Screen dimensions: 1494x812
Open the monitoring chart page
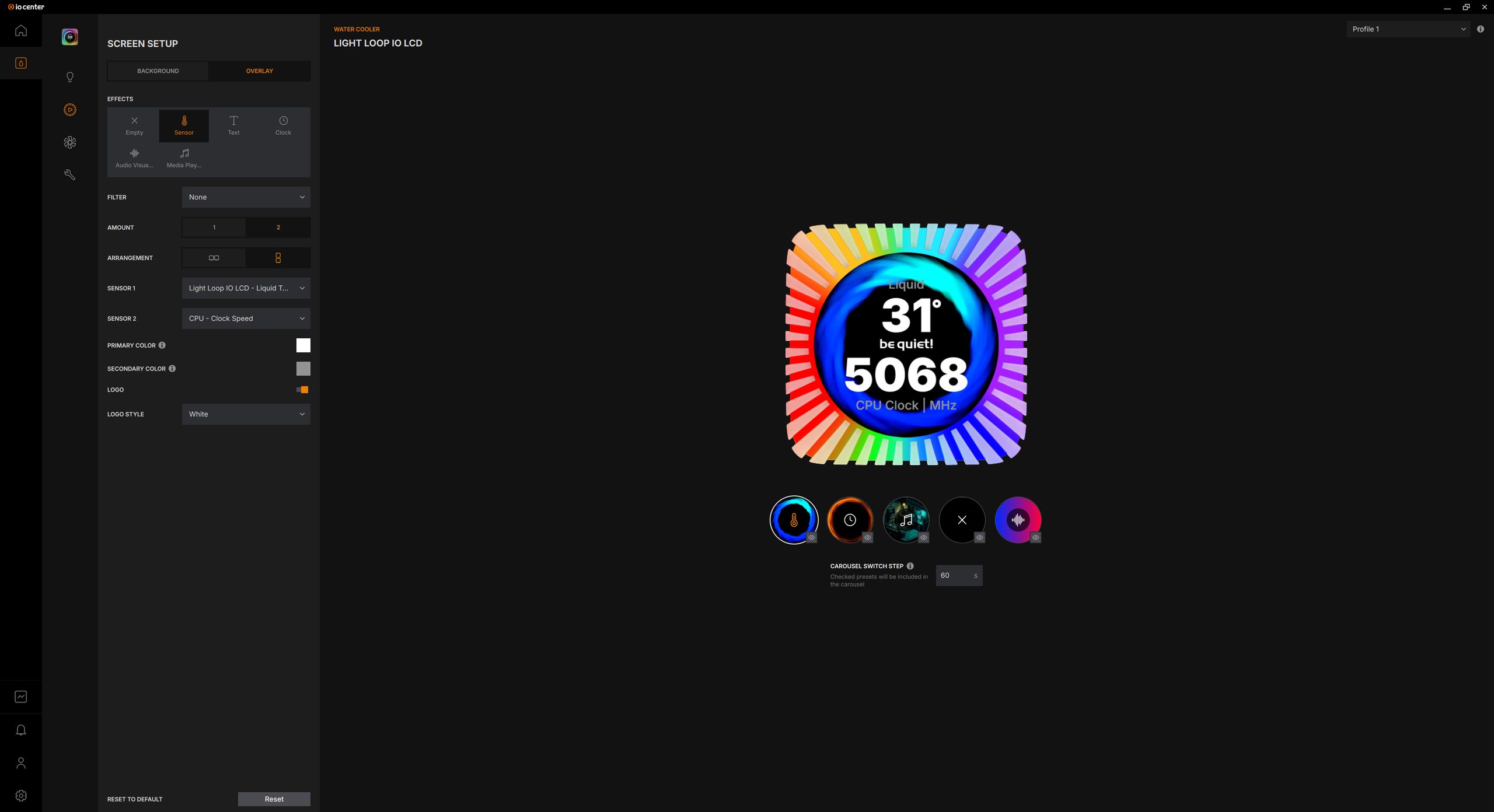click(x=21, y=696)
